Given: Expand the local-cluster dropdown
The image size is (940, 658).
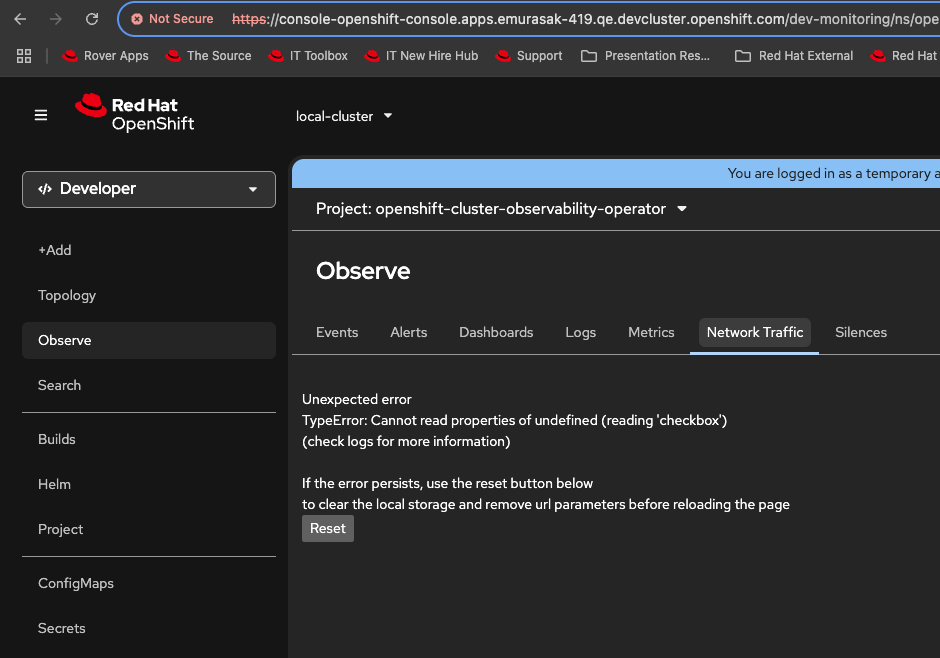Looking at the screenshot, I should (344, 116).
